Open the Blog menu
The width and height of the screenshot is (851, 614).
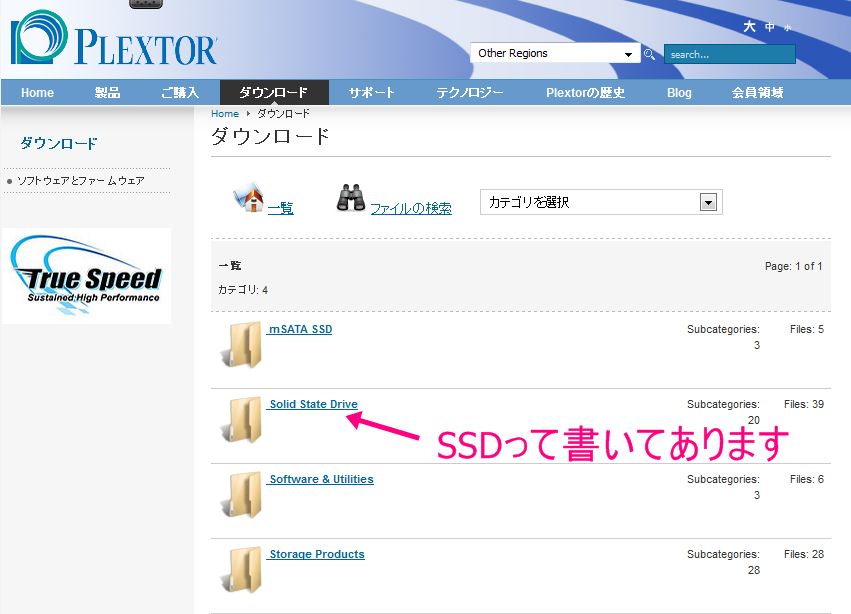pyautogui.click(x=679, y=92)
